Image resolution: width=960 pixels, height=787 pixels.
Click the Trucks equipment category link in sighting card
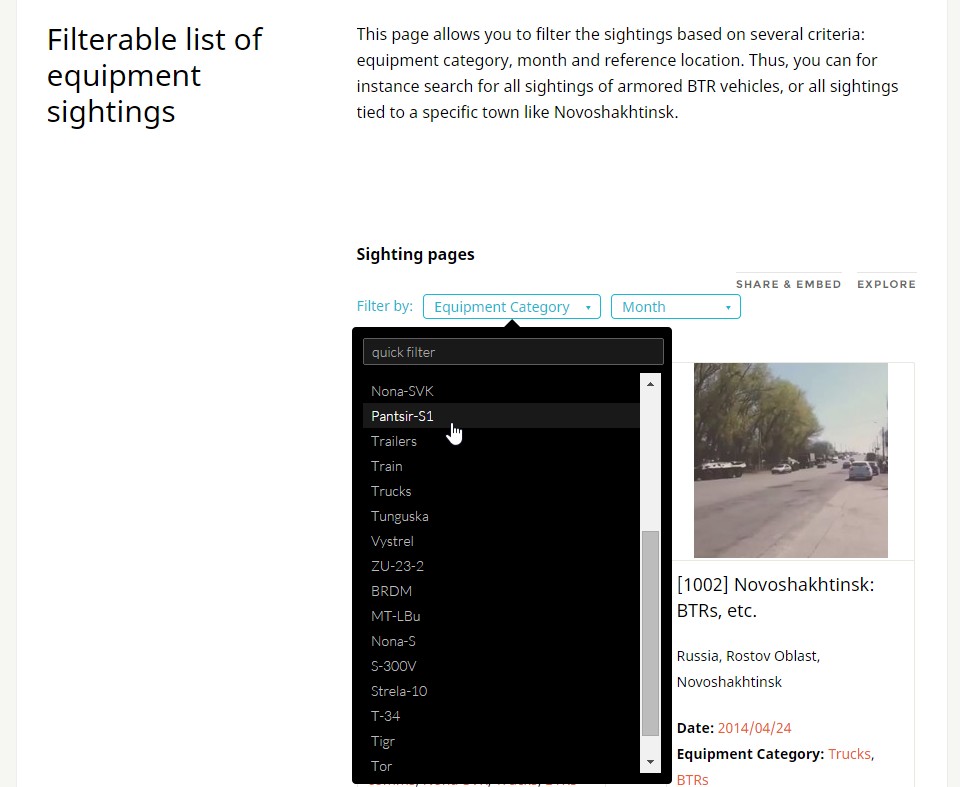(x=849, y=754)
